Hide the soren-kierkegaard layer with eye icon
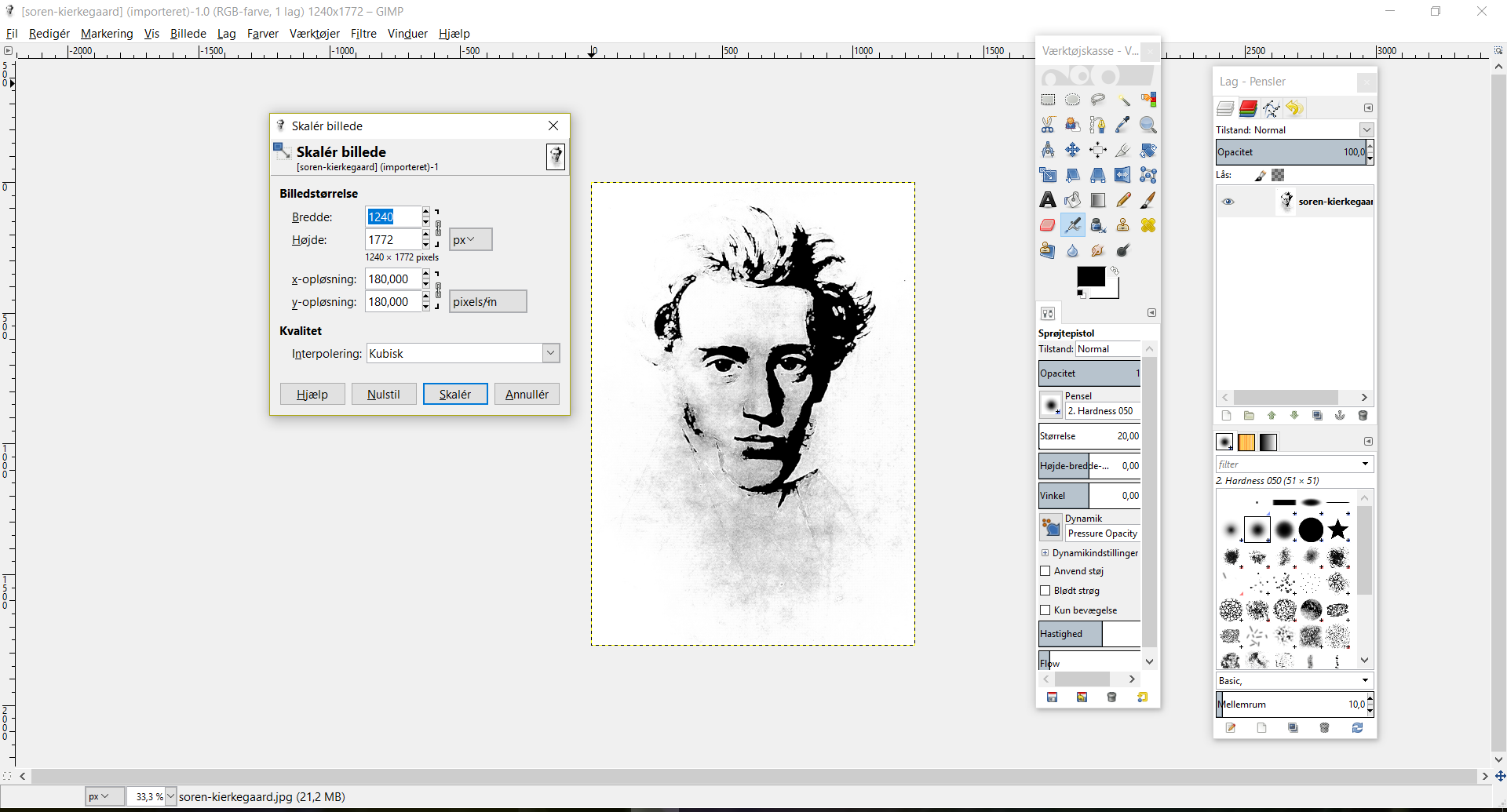This screenshot has width=1507, height=812. coord(1228,202)
